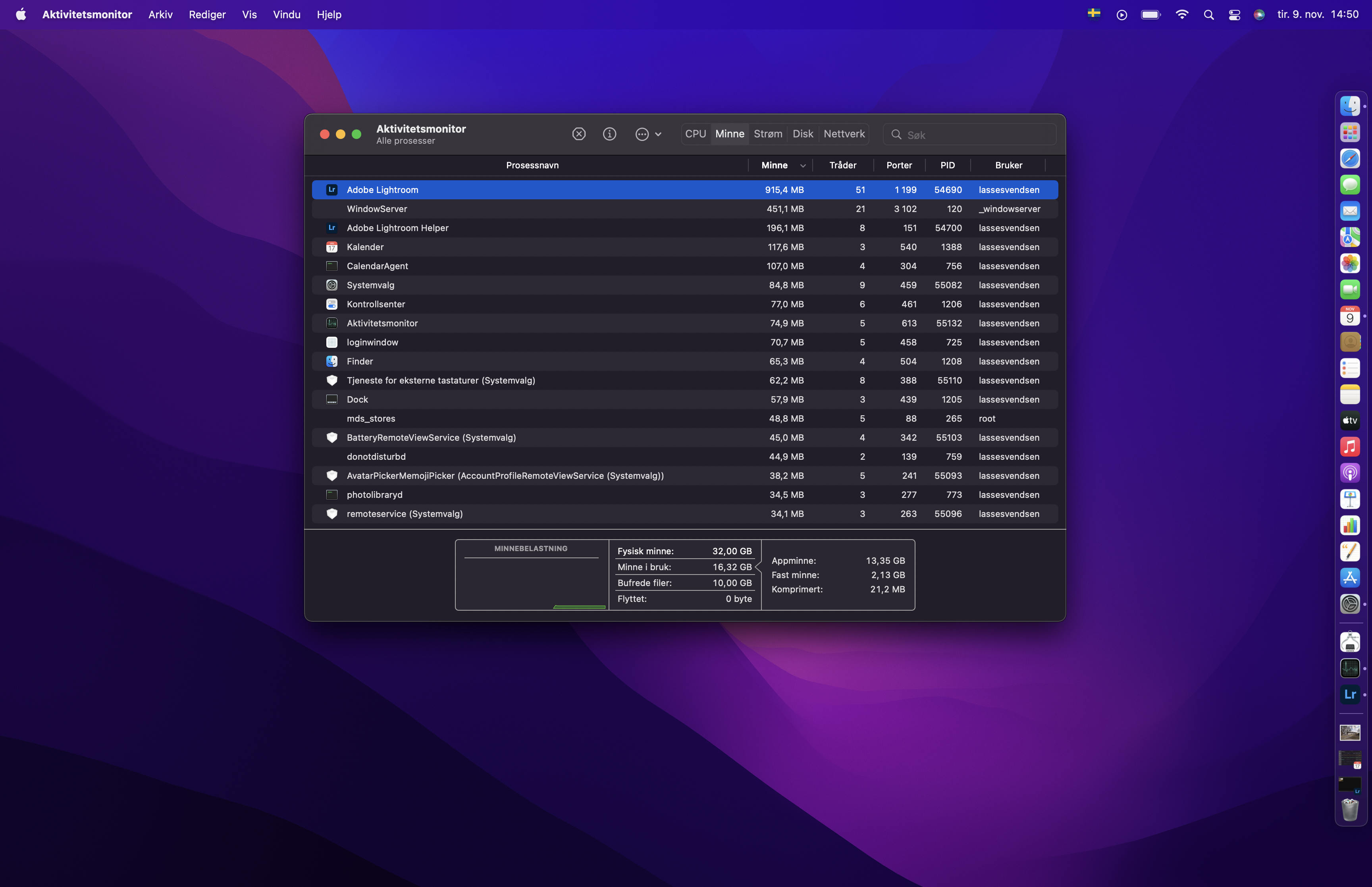This screenshot has width=1372, height=887.
Task: Open the Rediger menu
Action: coord(207,14)
